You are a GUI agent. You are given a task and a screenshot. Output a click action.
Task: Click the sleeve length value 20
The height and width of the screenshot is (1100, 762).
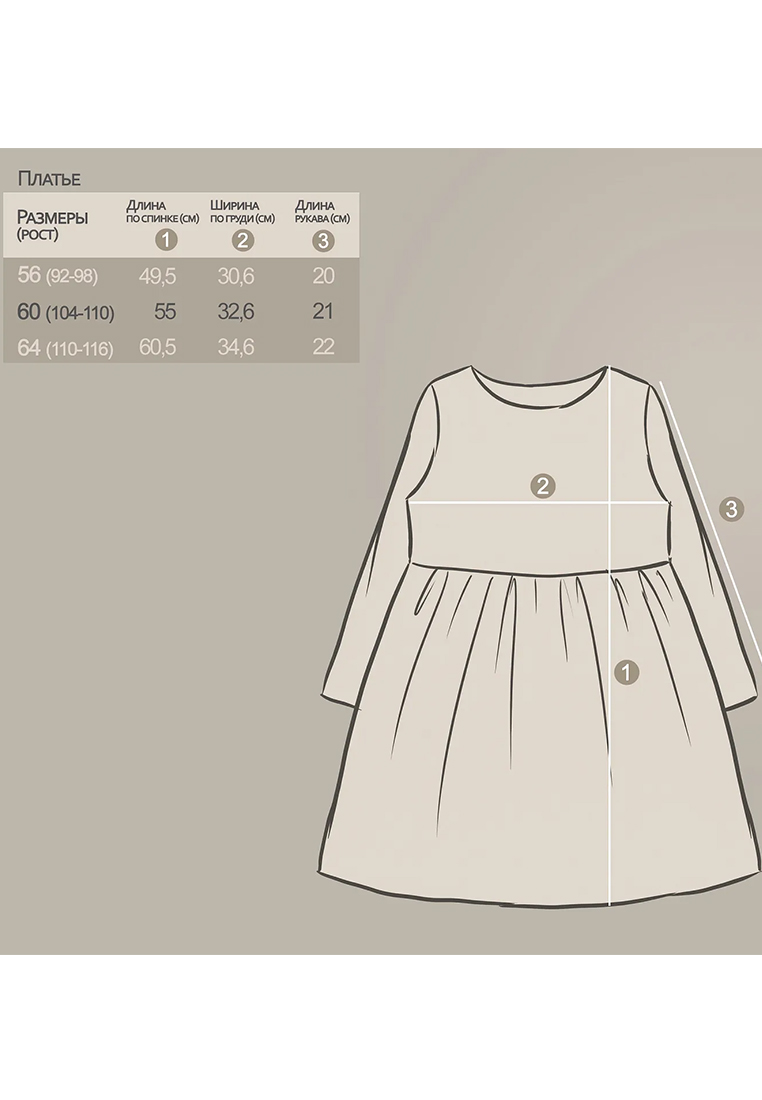tap(322, 276)
